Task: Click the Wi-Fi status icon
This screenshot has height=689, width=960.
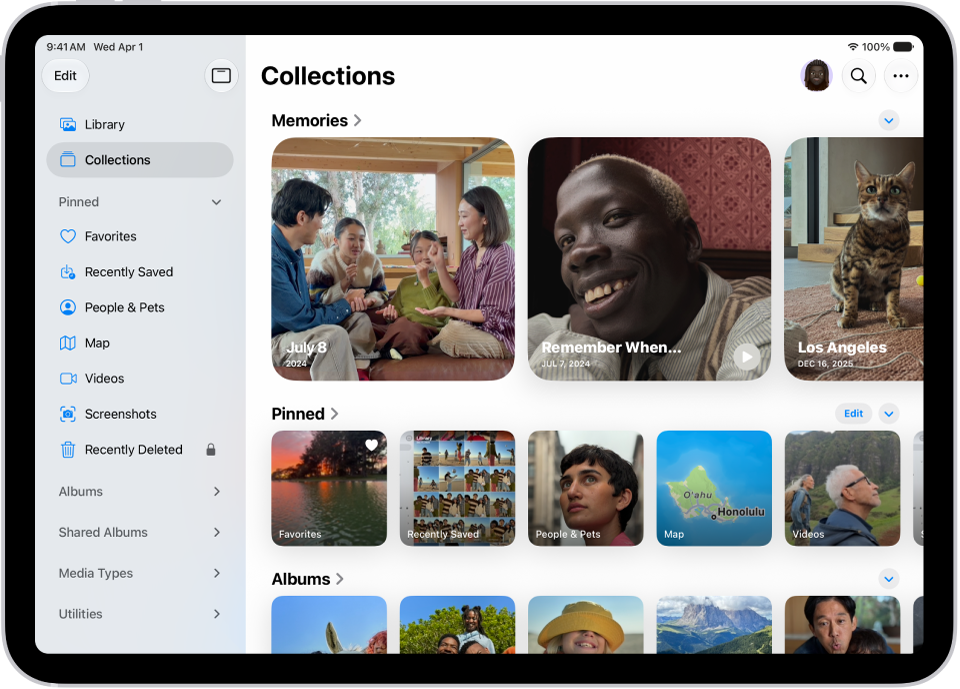Action: point(853,47)
